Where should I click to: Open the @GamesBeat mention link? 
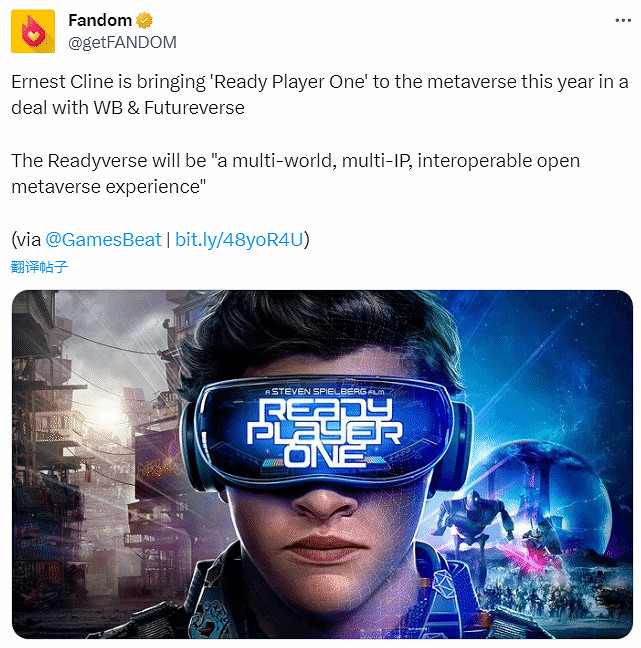tap(103, 240)
